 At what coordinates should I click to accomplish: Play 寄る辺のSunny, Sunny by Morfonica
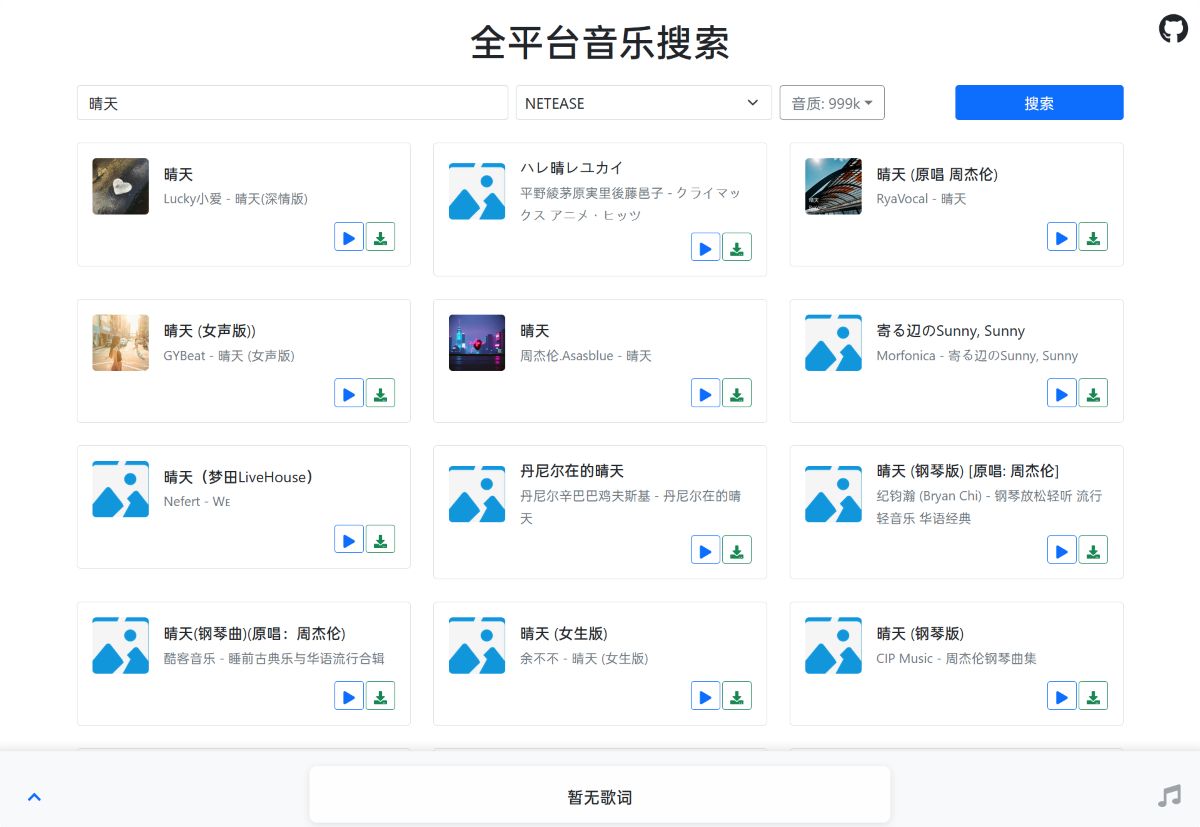1062,393
